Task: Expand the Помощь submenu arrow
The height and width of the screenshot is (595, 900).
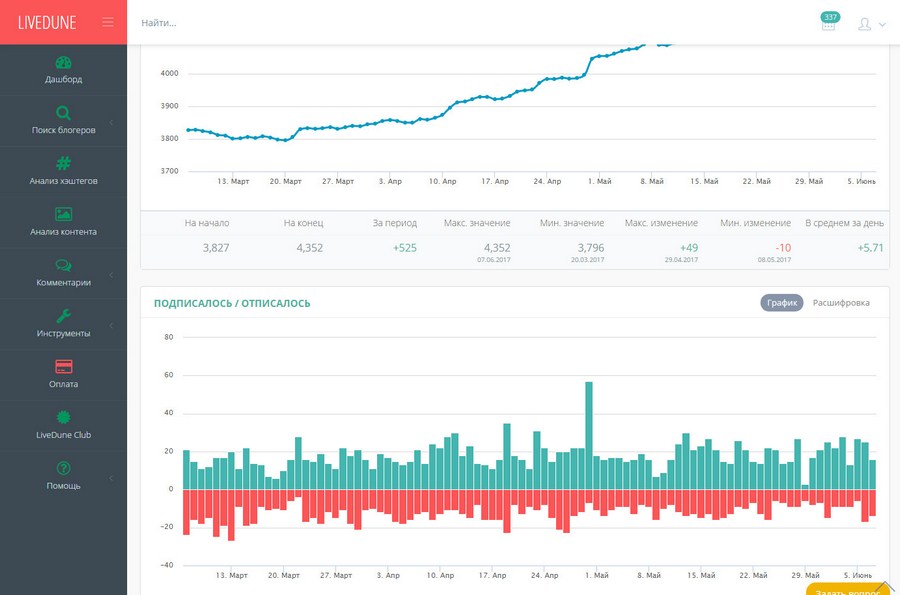Action: click(111, 478)
